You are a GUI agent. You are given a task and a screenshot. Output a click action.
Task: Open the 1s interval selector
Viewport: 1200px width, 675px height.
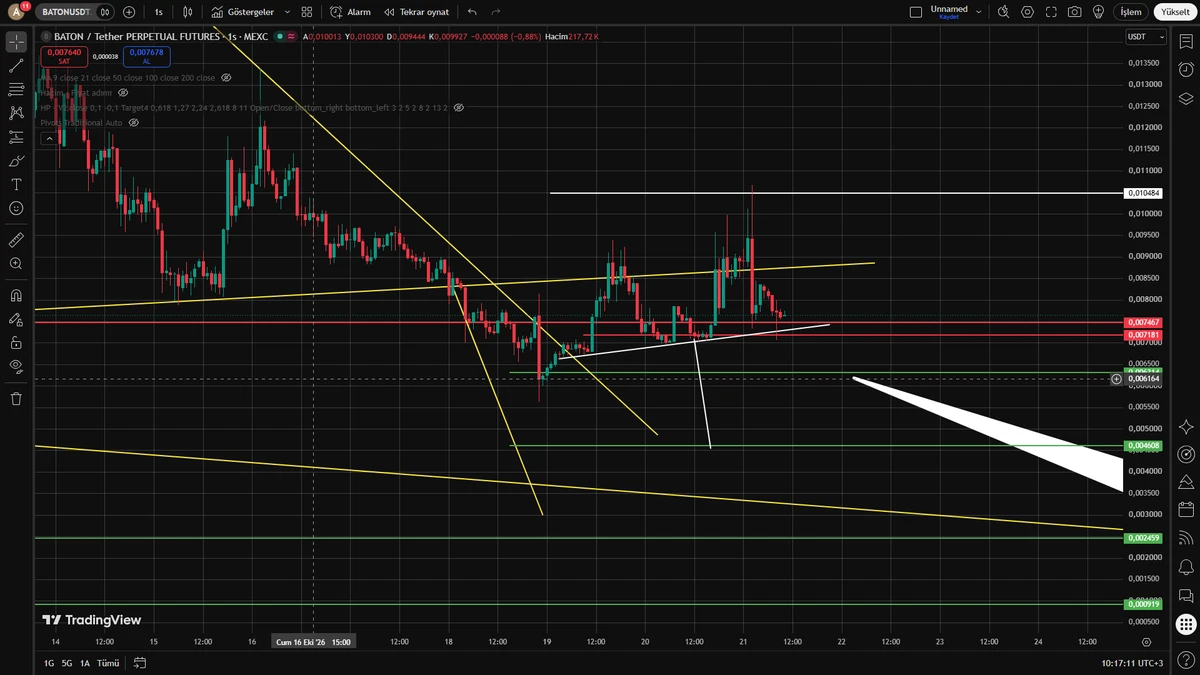(x=158, y=12)
